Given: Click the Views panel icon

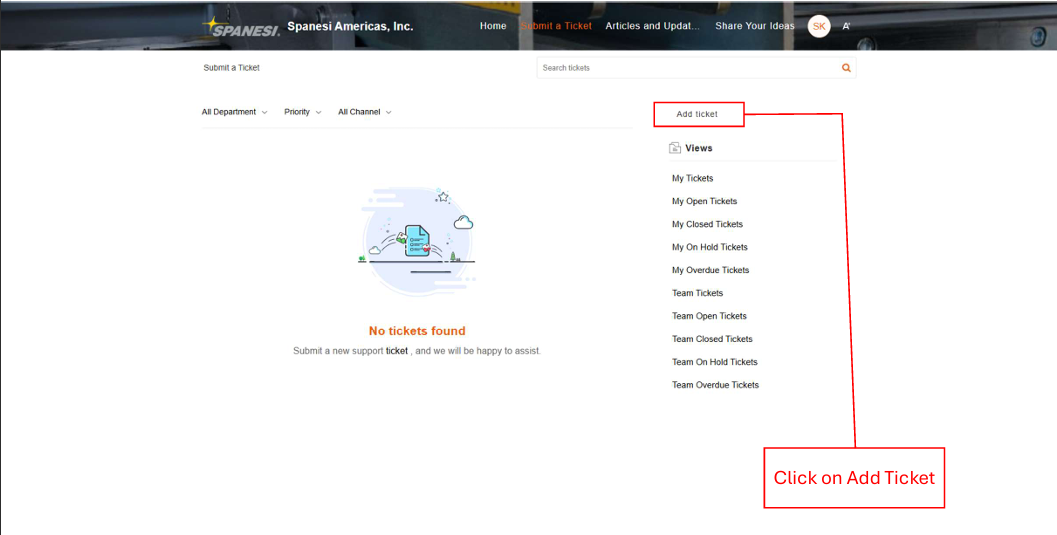Looking at the screenshot, I should 675,148.
